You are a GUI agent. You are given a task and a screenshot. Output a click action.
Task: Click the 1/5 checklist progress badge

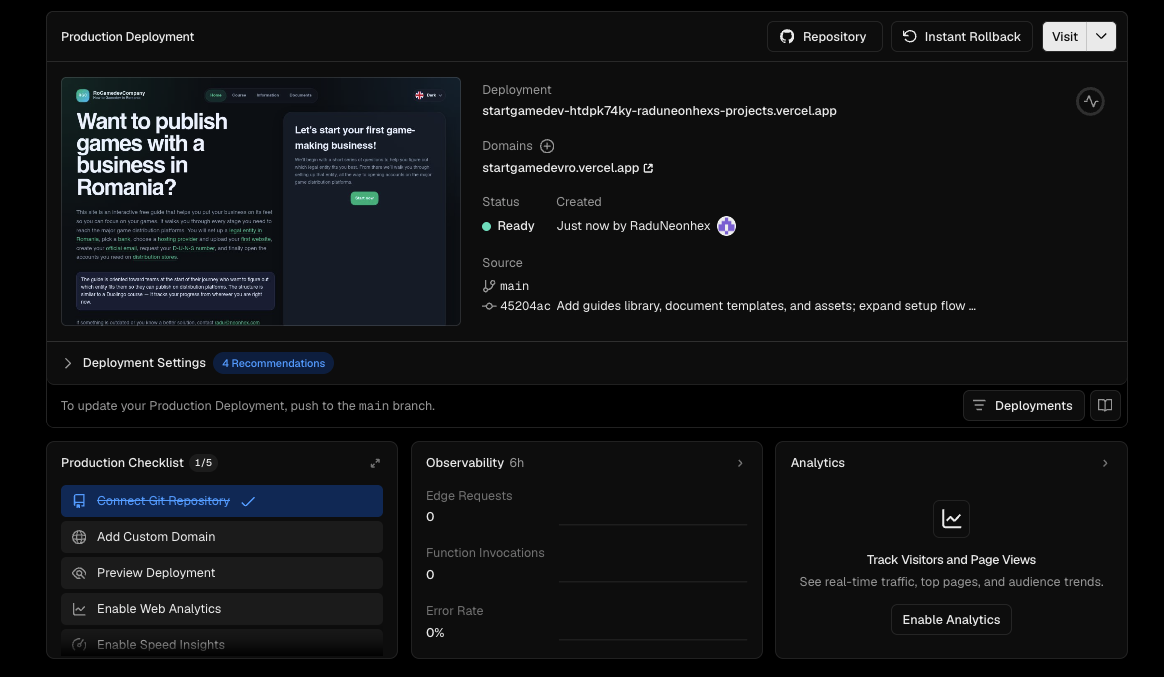point(203,462)
